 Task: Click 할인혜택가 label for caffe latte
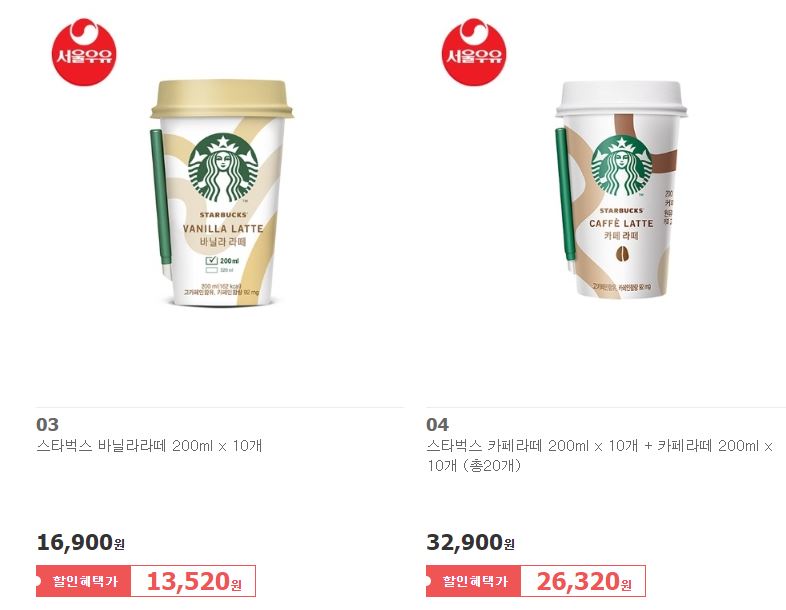(x=474, y=581)
